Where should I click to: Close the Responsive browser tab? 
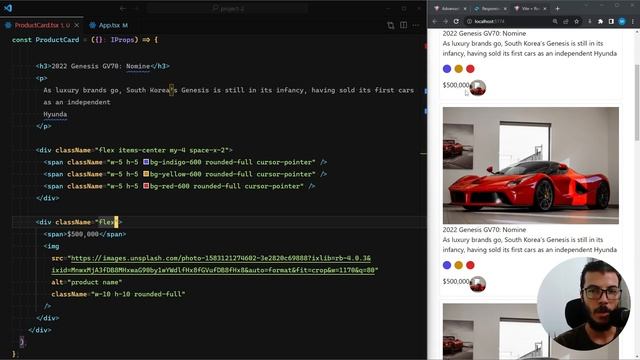tap(505, 9)
